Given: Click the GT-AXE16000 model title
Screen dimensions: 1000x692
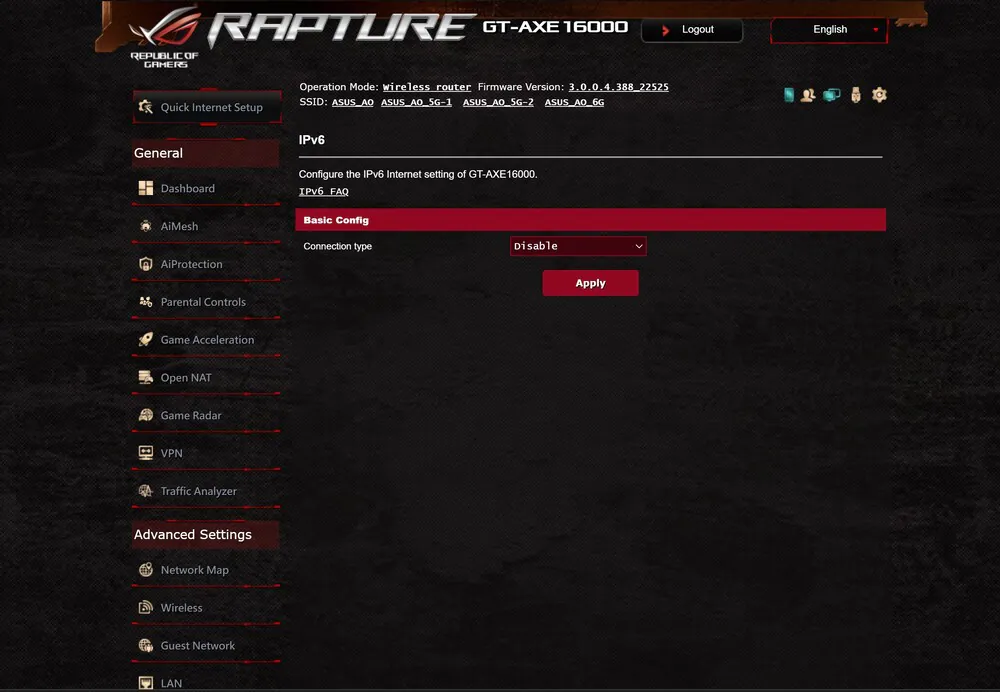Looking at the screenshot, I should tap(555, 27).
